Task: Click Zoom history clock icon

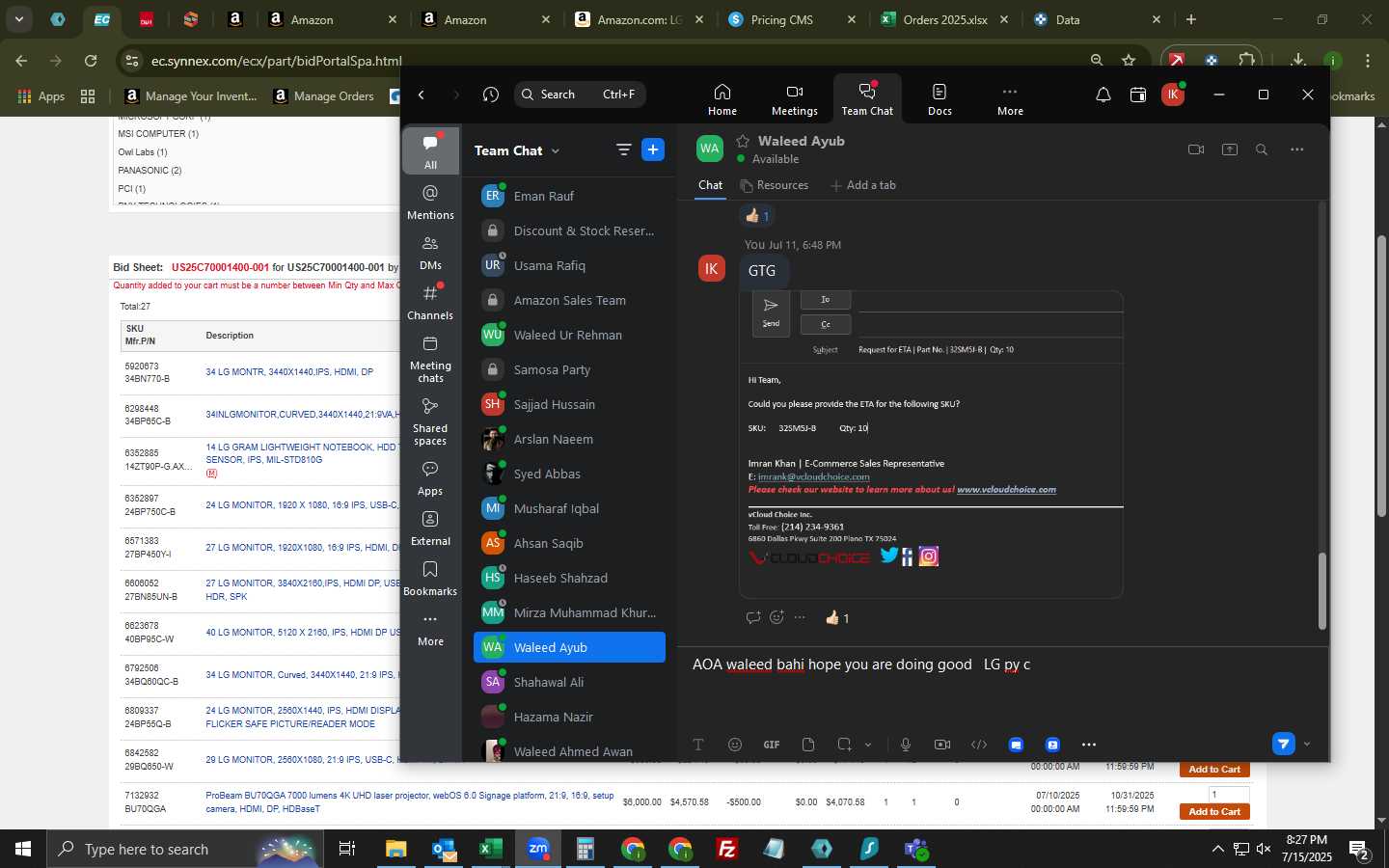Action: [491, 95]
